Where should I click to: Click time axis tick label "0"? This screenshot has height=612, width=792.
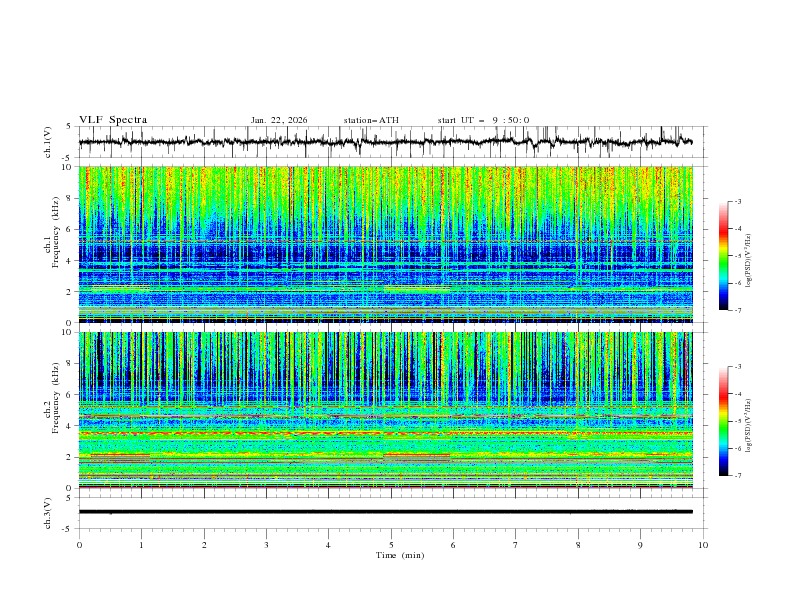click(x=79, y=545)
